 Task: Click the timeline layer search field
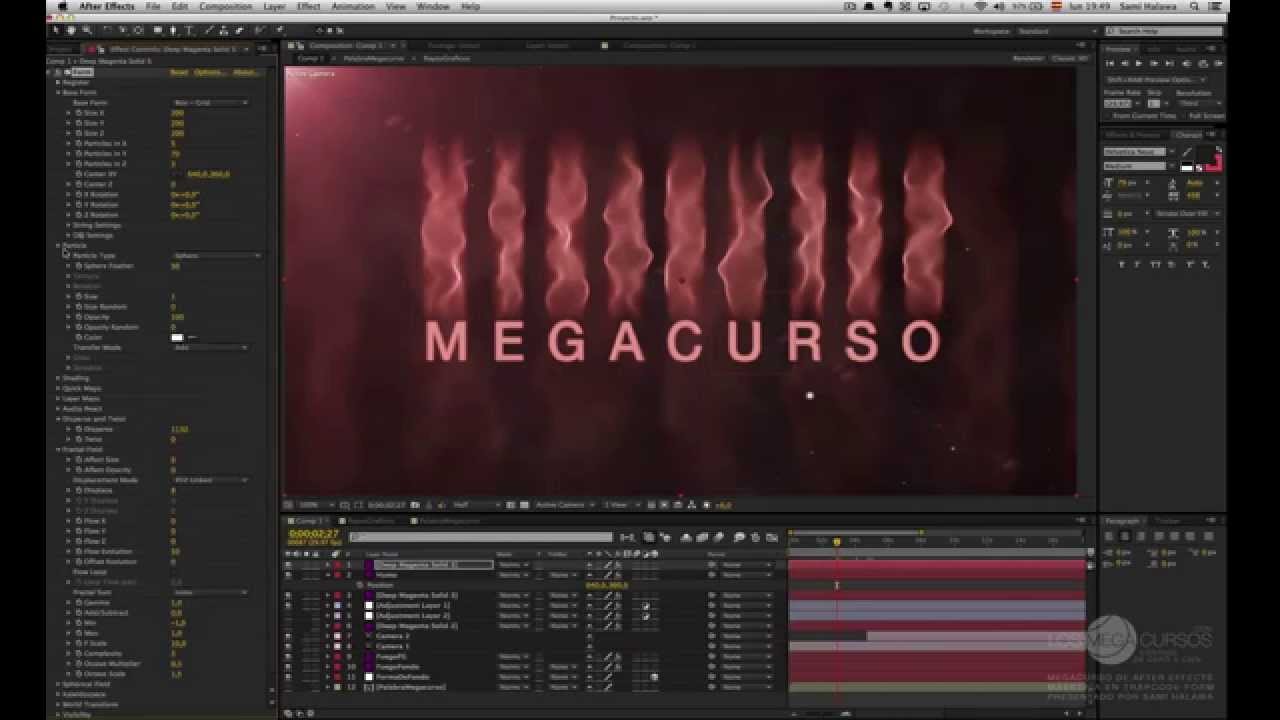tap(480, 538)
